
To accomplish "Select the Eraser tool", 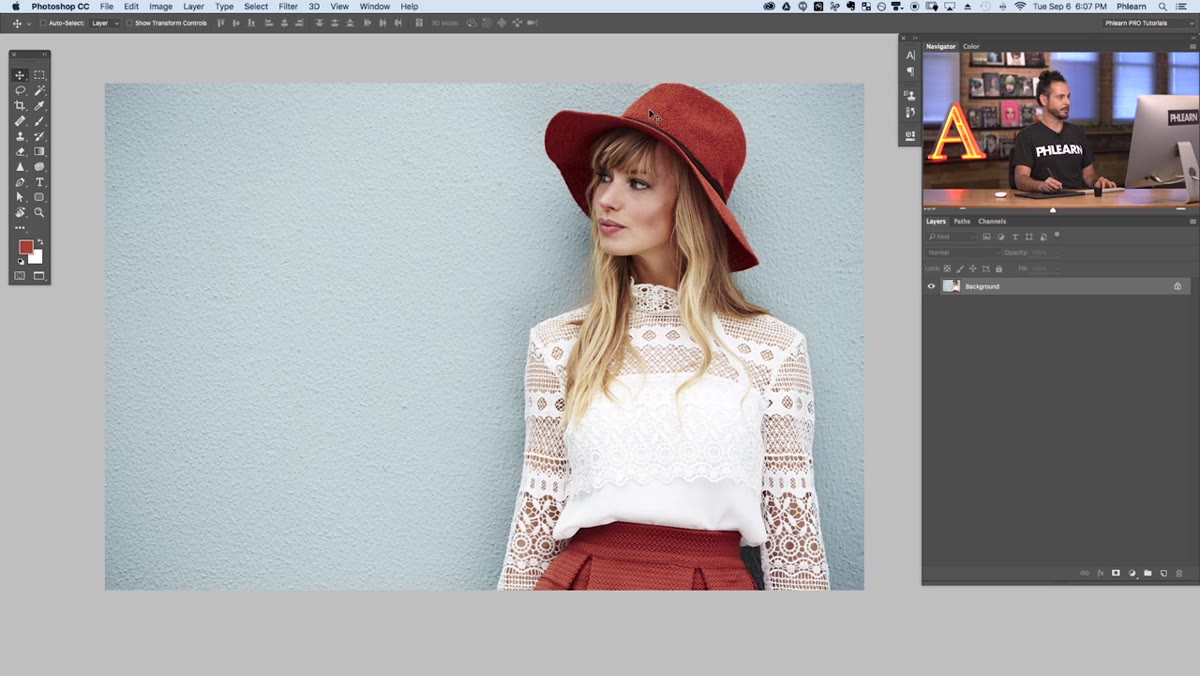I will 19,151.
